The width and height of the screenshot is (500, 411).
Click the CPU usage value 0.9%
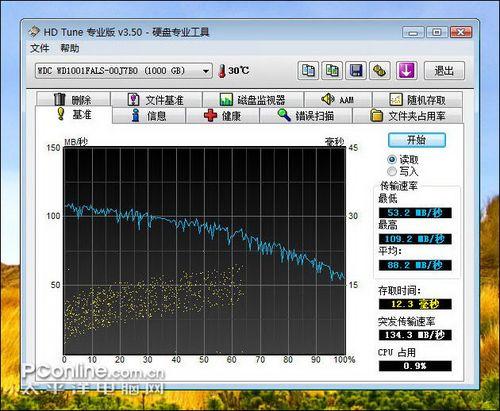[x=415, y=366]
